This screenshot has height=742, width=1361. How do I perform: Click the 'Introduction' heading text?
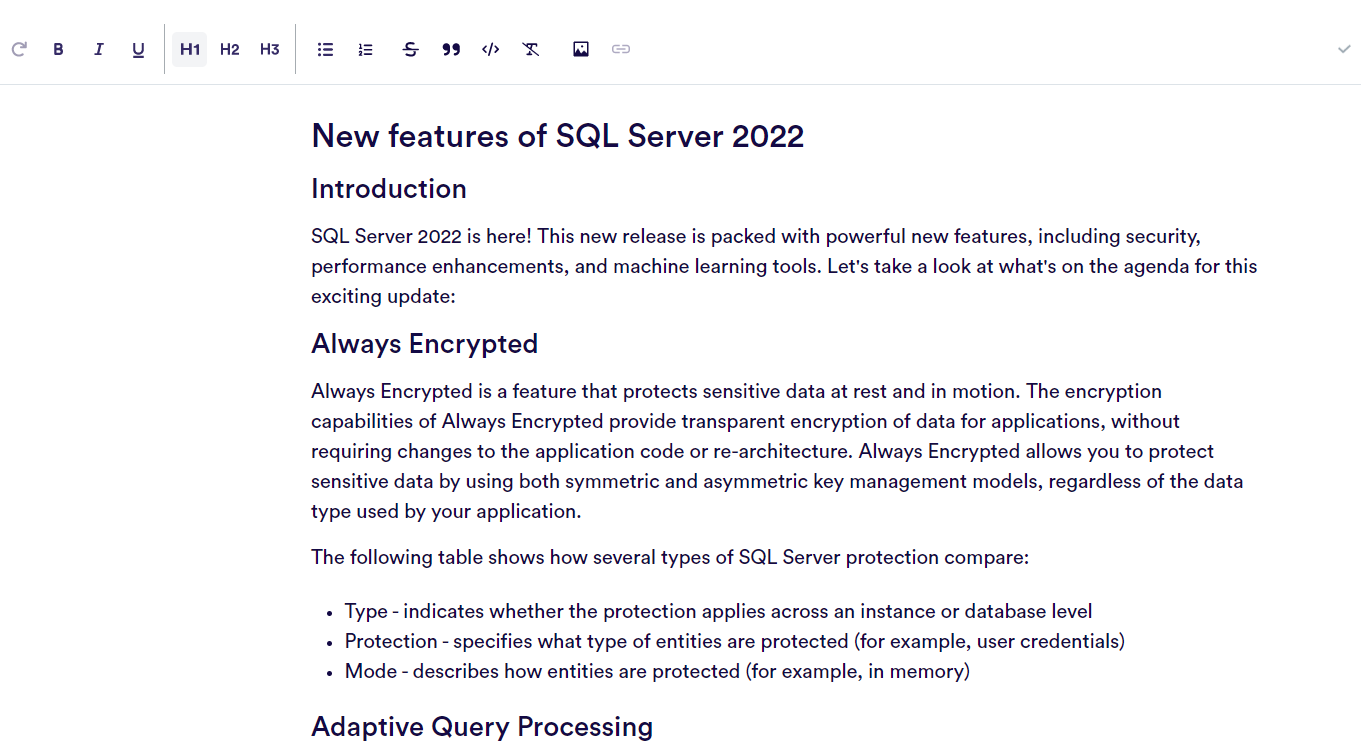point(388,189)
